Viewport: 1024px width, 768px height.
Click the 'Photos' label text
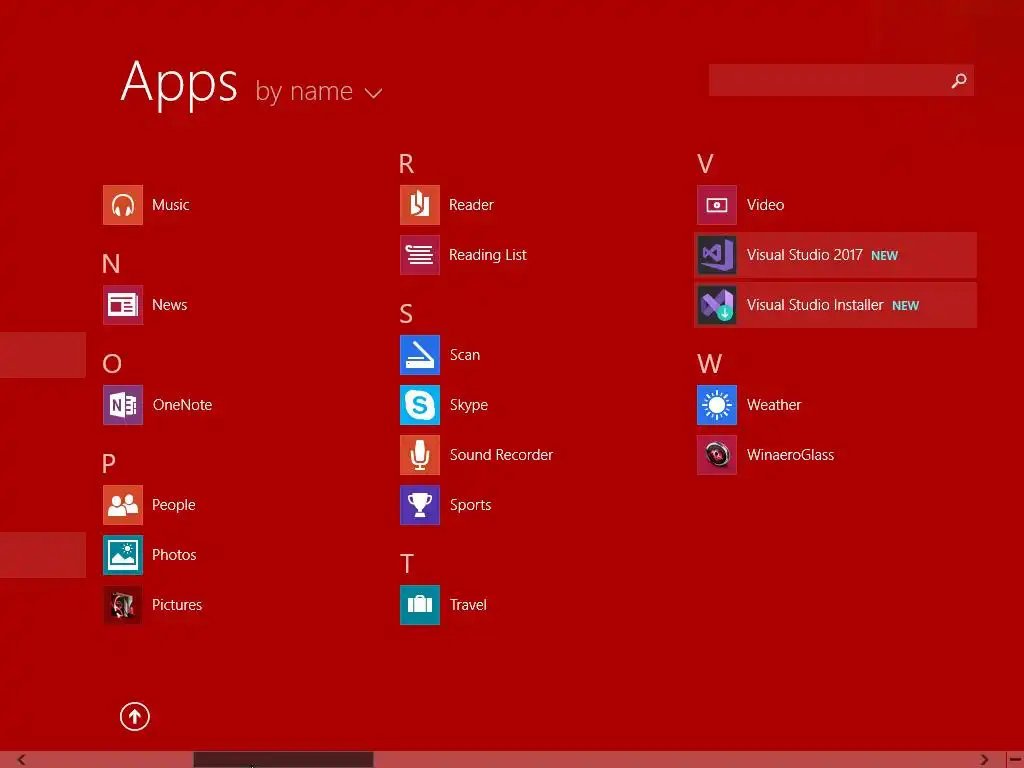(x=174, y=555)
